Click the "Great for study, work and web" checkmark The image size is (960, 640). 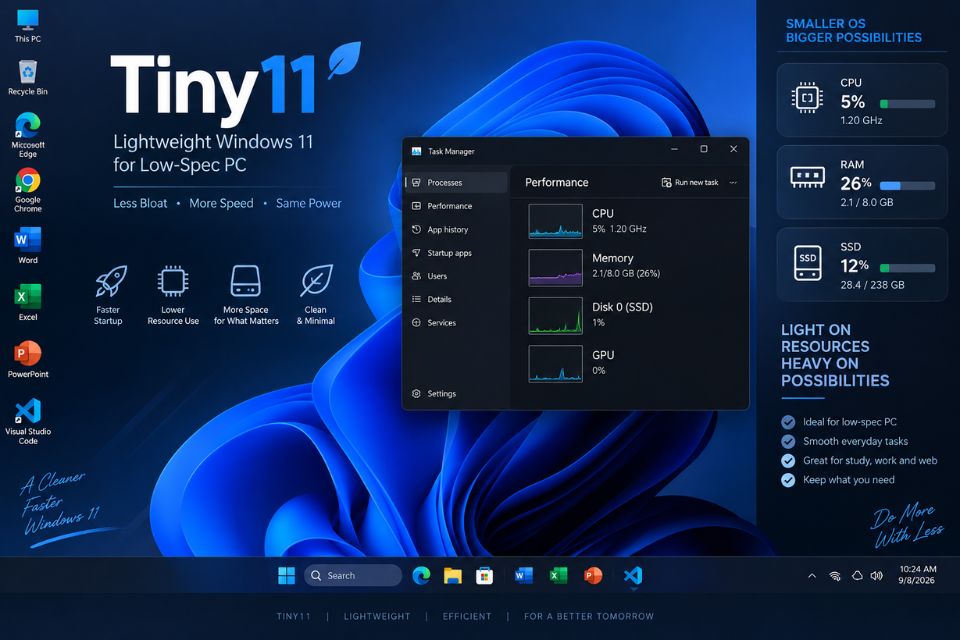[788, 461]
